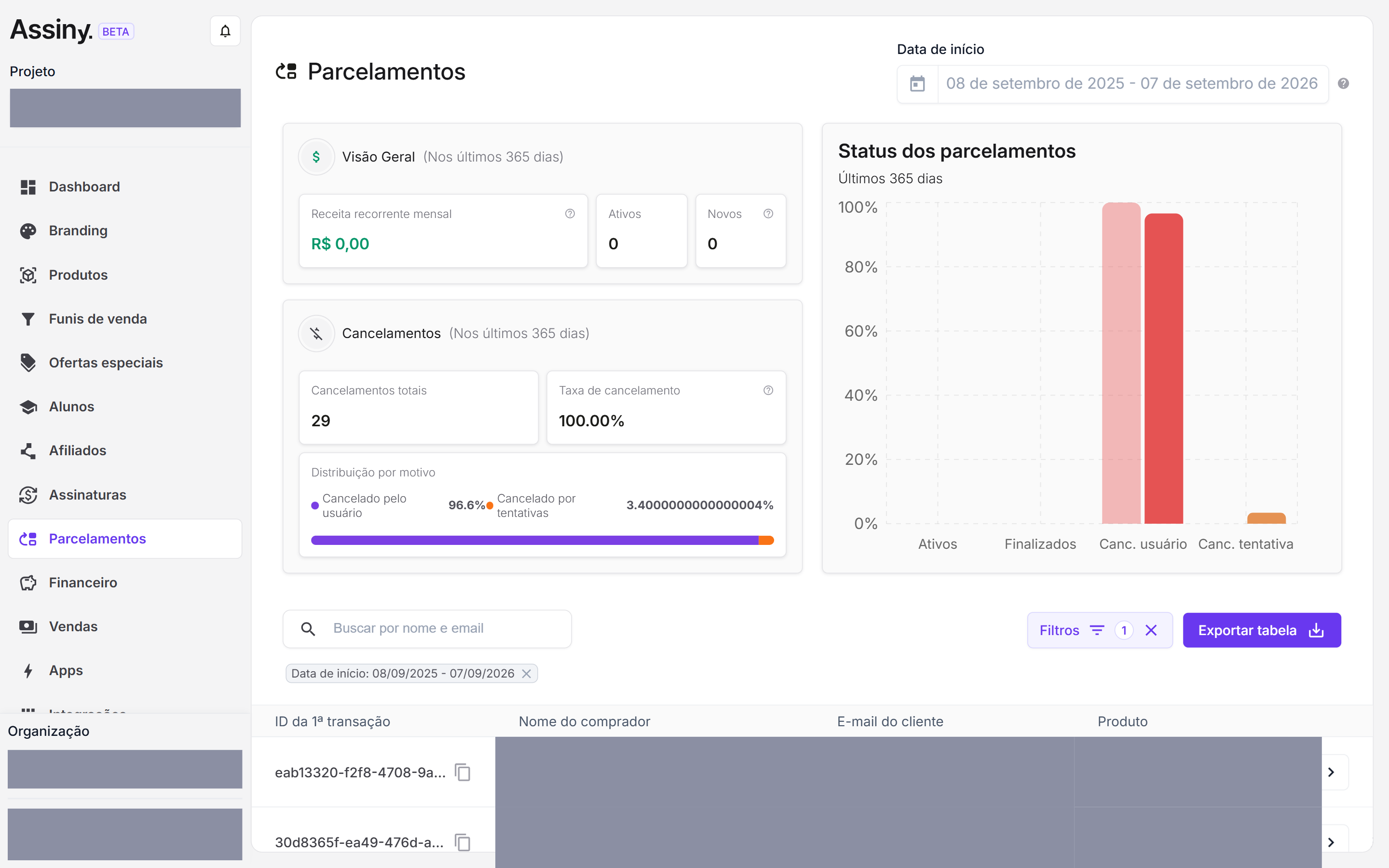Open the notifications bell
Image resolution: width=1389 pixels, height=868 pixels.
point(225,31)
